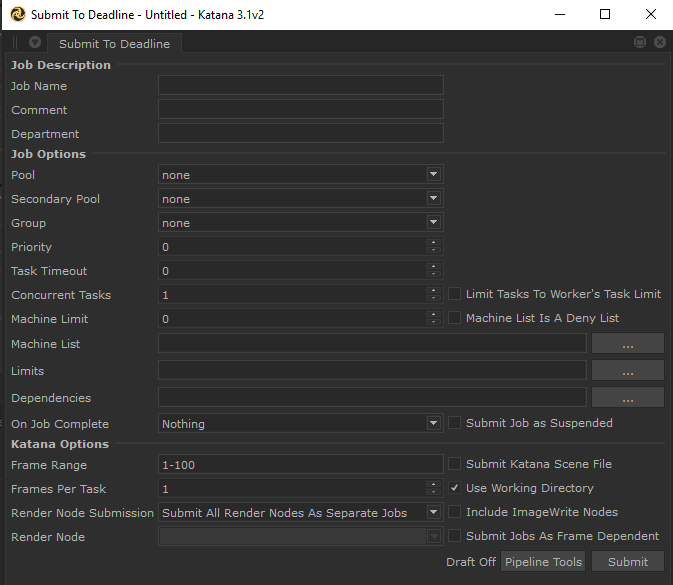The height and width of the screenshot is (585, 673).
Task: Click the Department input field
Action: [300, 133]
